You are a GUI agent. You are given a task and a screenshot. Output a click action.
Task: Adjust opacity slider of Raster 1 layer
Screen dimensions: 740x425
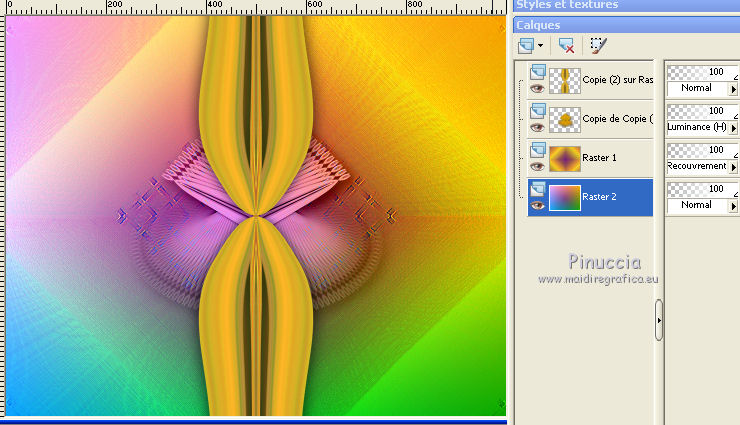pyautogui.click(x=702, y=150)
